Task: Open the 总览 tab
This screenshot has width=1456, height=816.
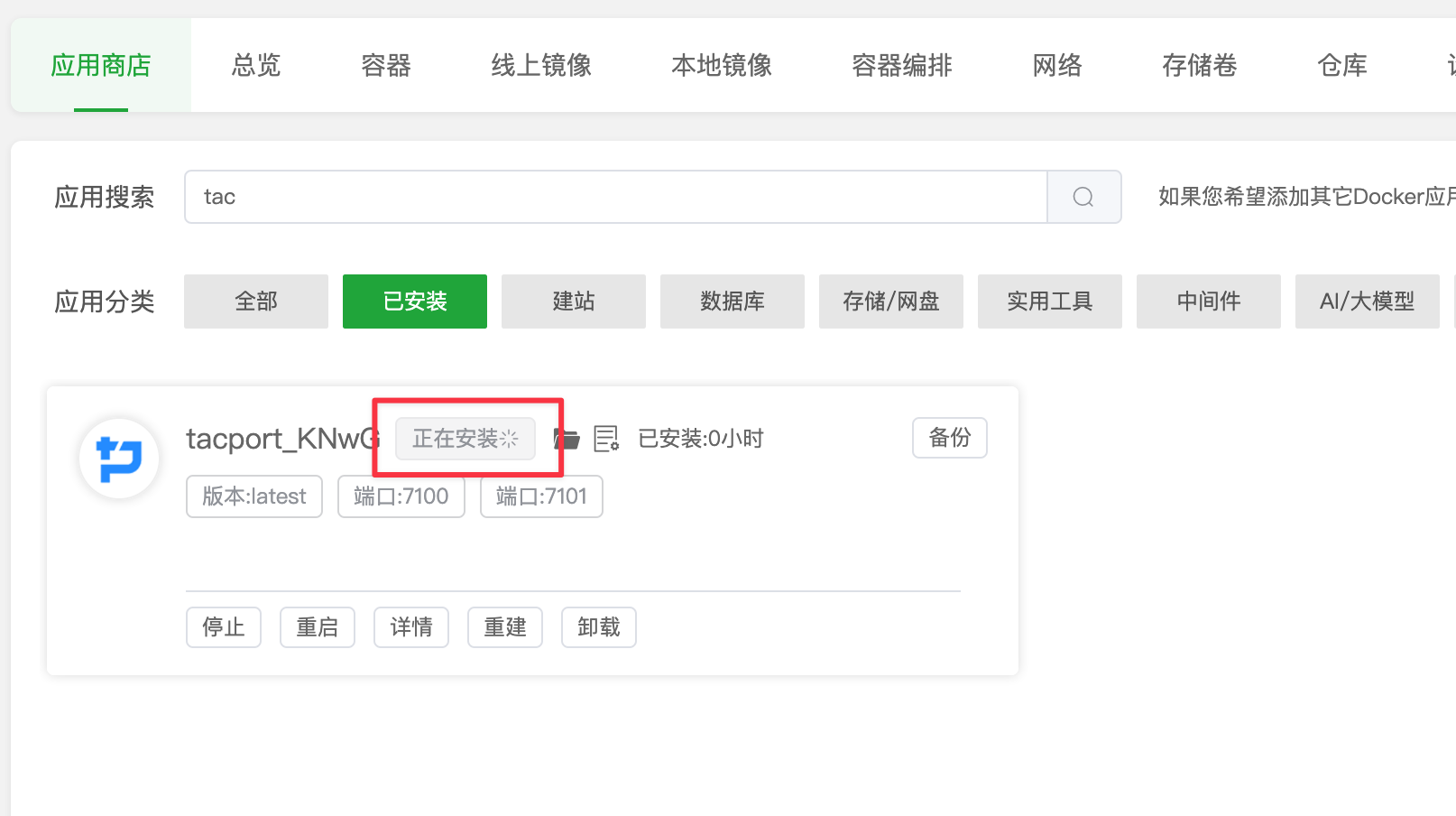Action: pos(256,65)
